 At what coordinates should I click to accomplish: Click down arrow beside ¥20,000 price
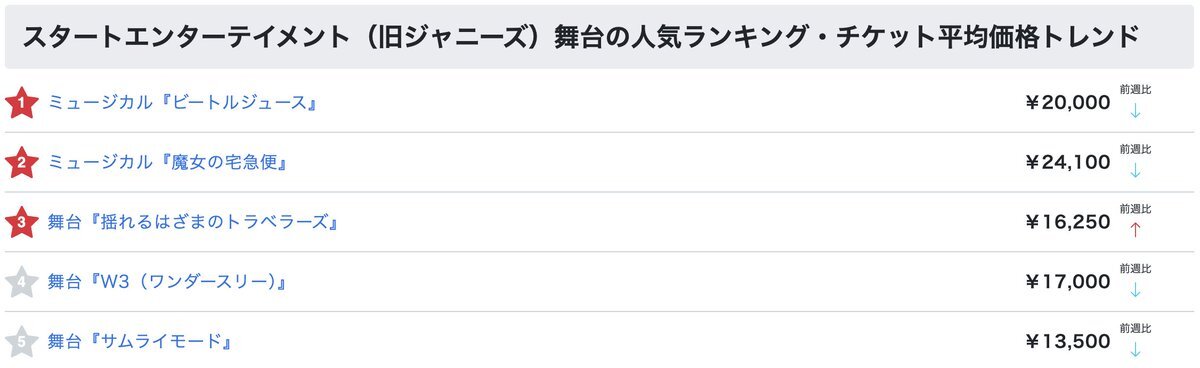tap(1135, 110)
